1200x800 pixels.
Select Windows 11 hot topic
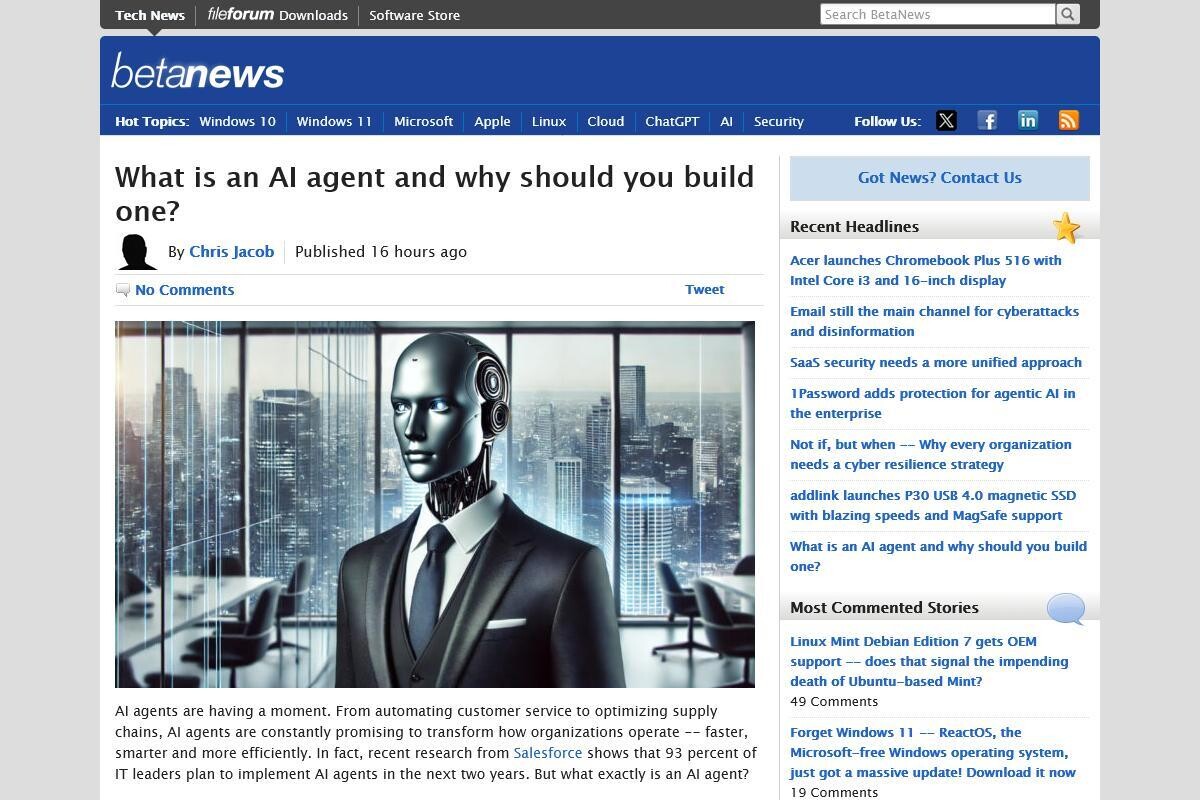click(x=334, y=121)
